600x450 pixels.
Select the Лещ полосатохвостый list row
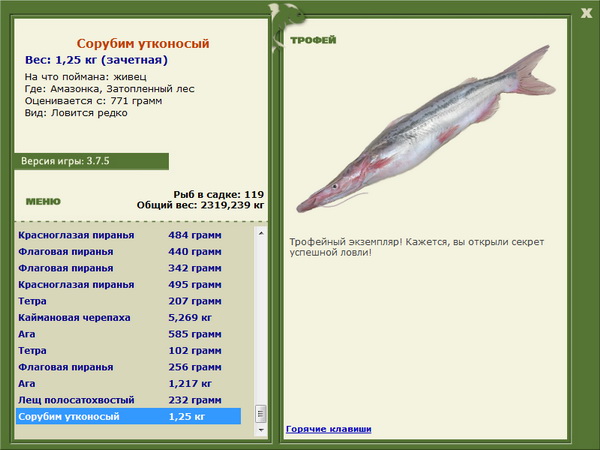point(120,399)
